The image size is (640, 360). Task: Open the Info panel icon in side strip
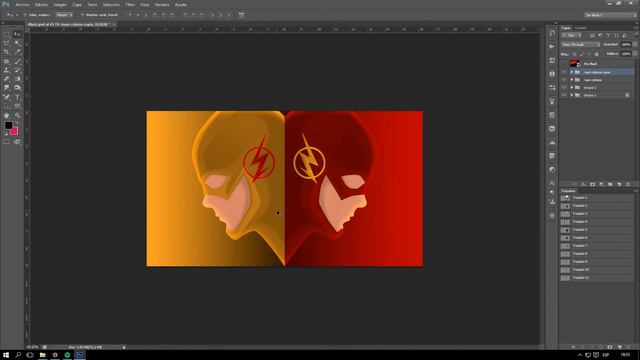click(x=552, y=74)
